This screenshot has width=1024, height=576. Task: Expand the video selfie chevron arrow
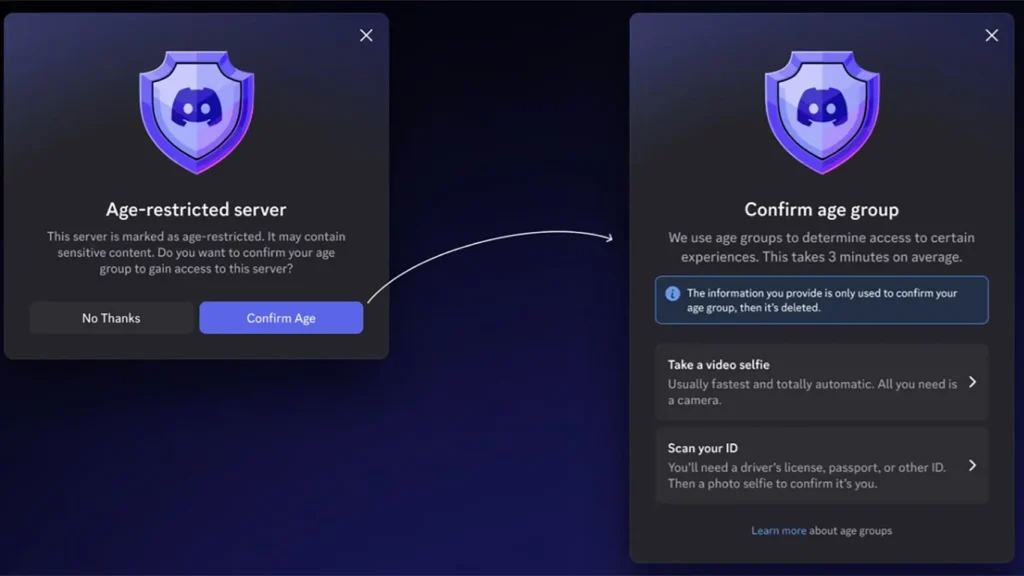(x=972, y=382)
